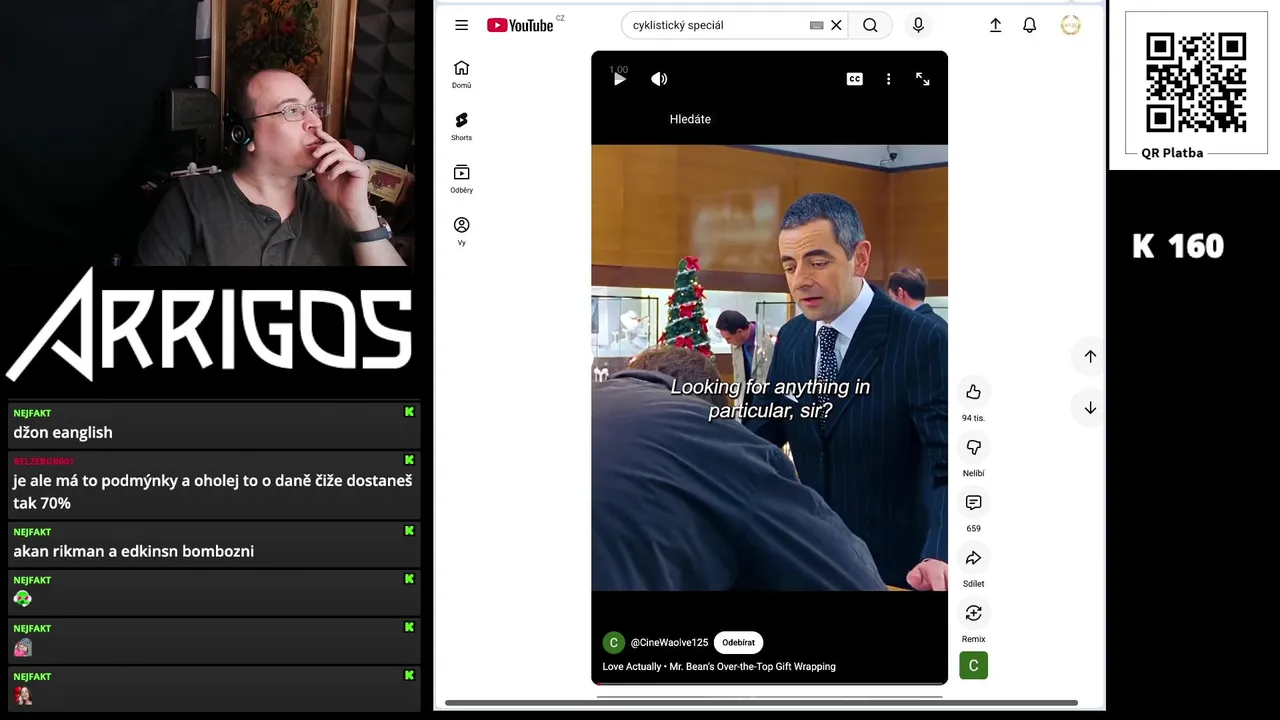Click the horizontal scrollbar under the page
Viewport: 1280px width, 720px height.
click(761, 703)
